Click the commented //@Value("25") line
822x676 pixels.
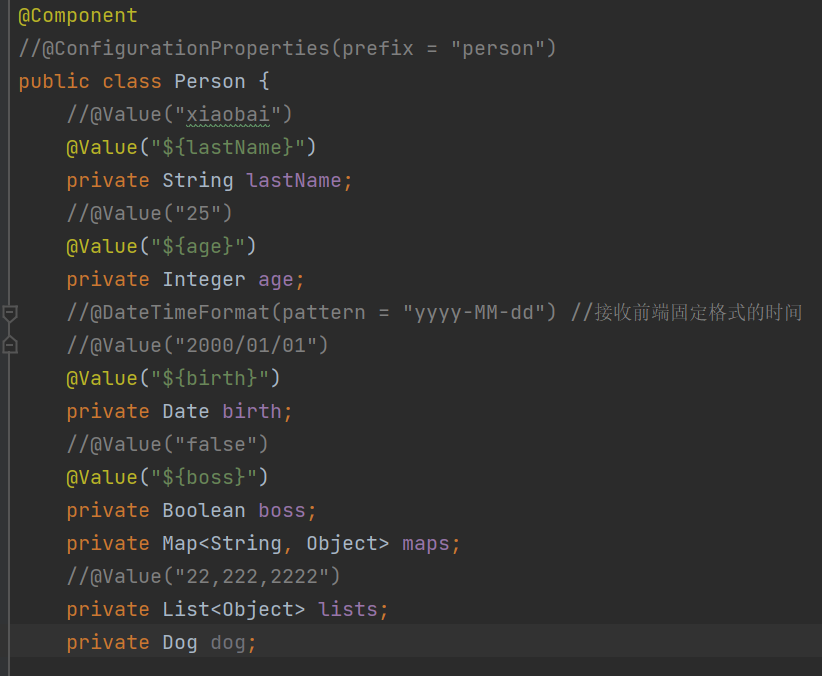[x=149, y=213]
